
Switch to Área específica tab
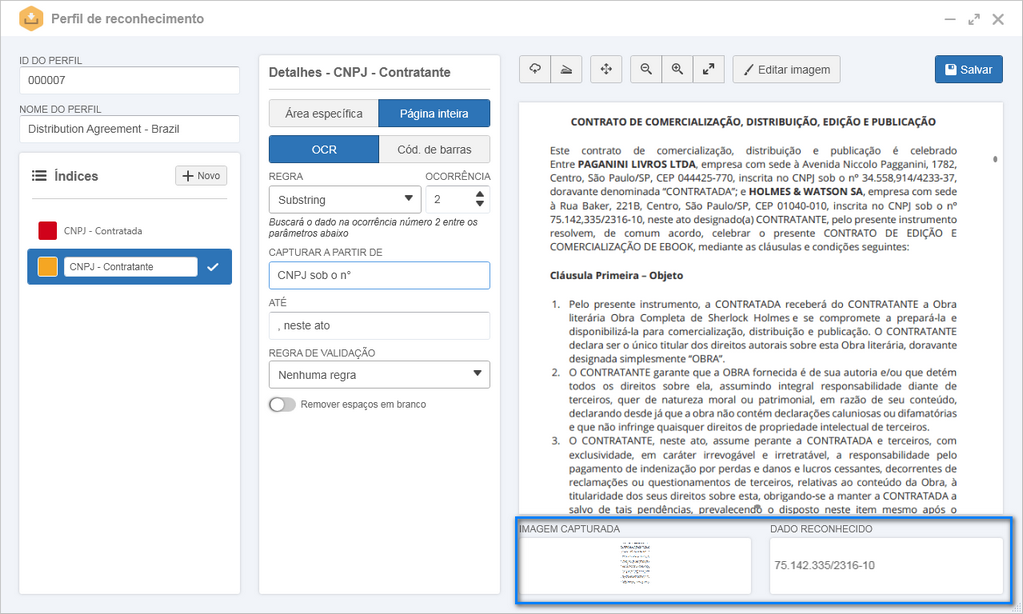[x=324, y=114]
